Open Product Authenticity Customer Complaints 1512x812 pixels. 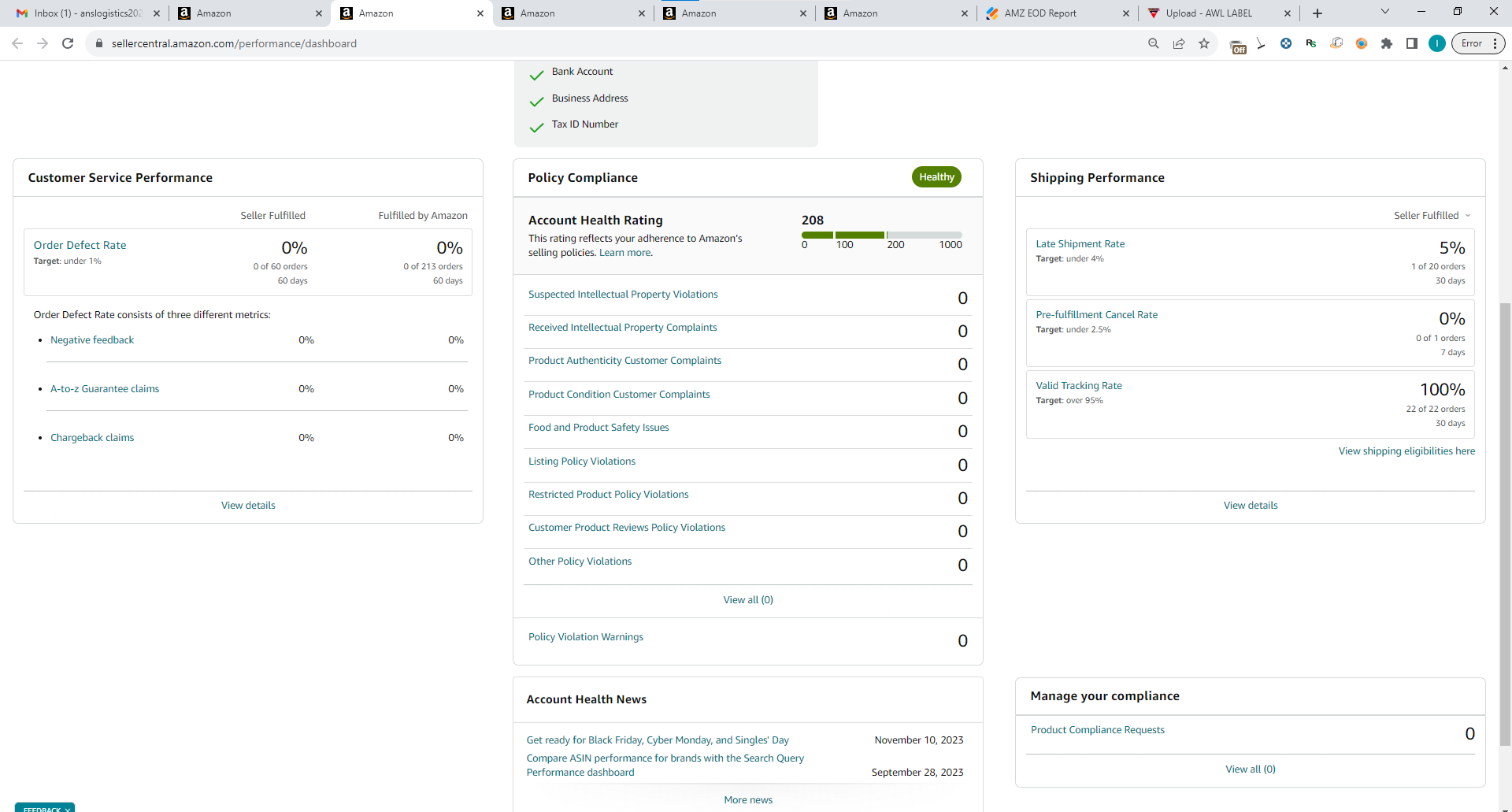[624, 361]
